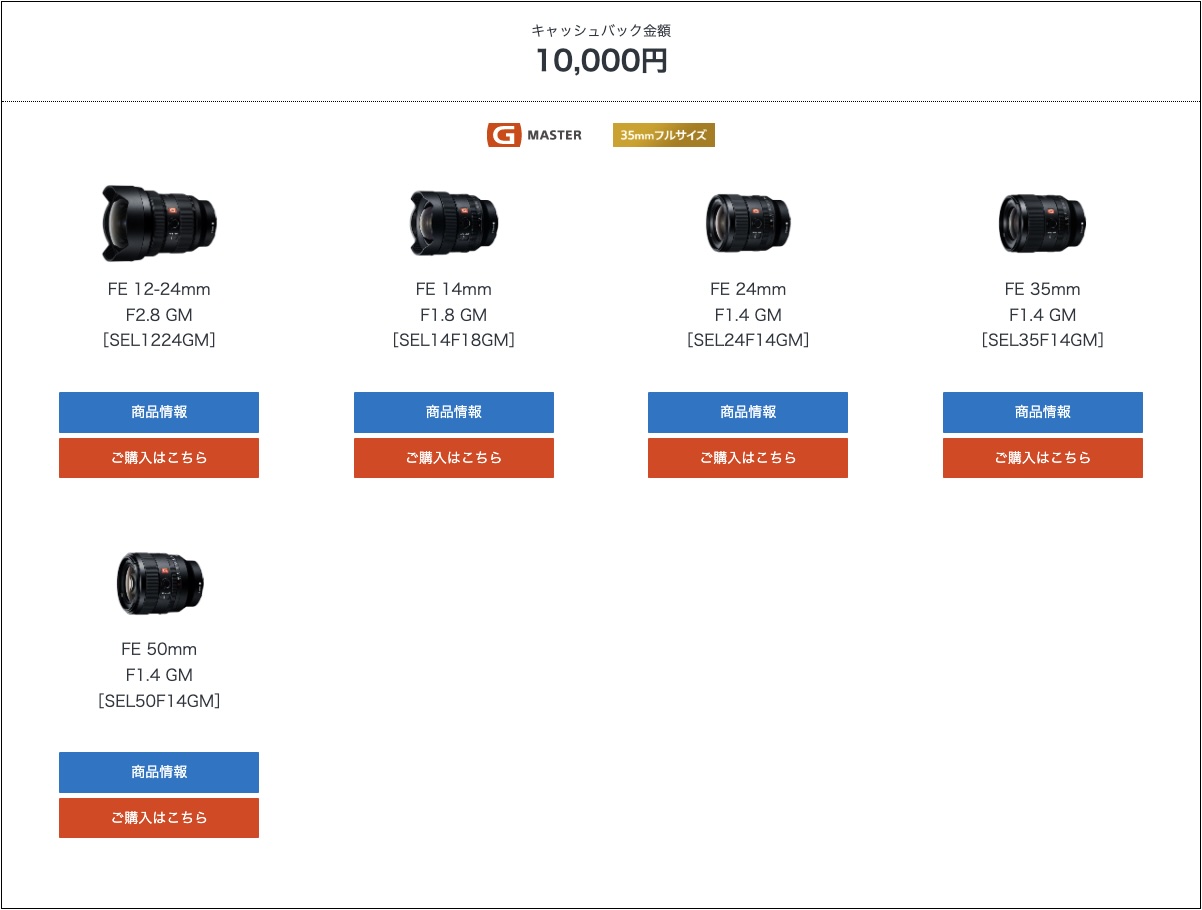
Task: Click the 10,000円 cashback amount heading
Action: pyautogui.click(x=601, y=61)
